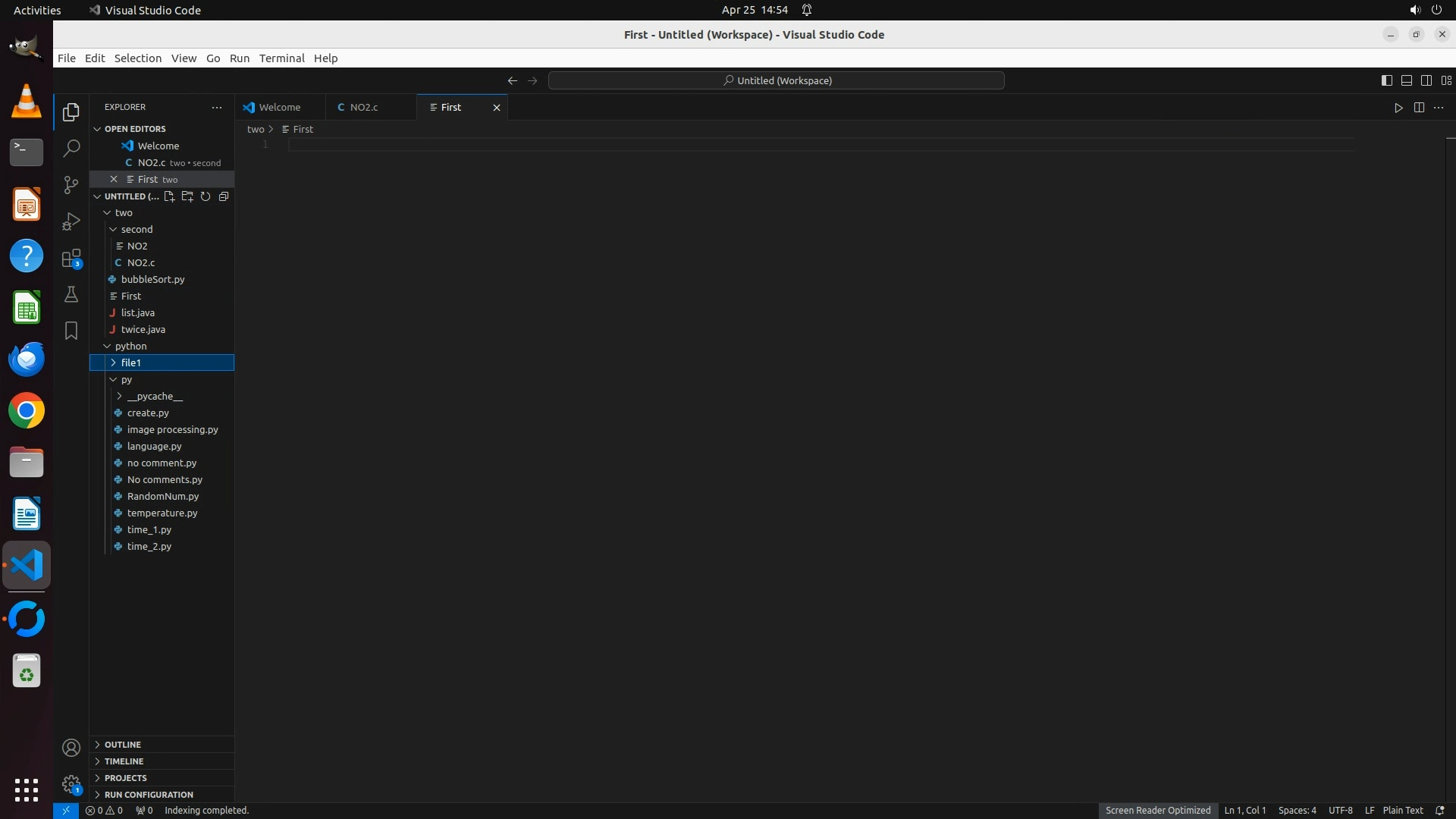Open Run and Debug view

(x=71, y=221)
